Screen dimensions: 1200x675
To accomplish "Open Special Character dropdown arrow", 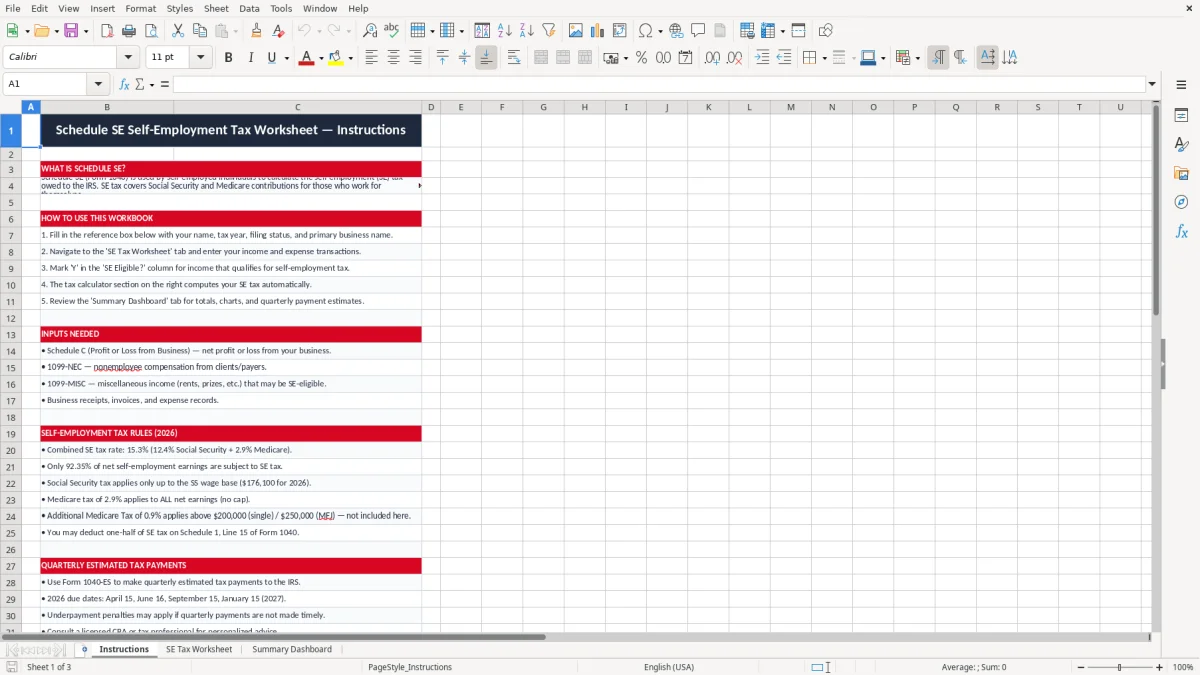I will 661,31.
